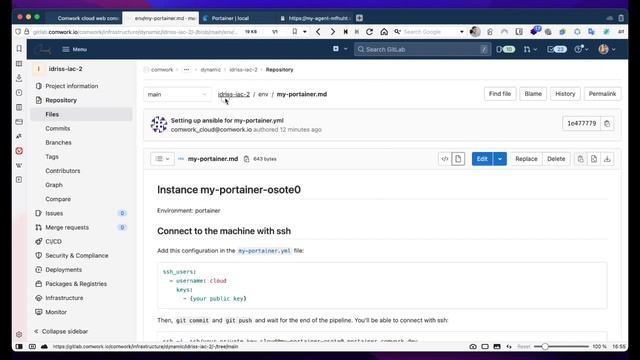Click the blue Edit button

pyautogui.click(x=482, y=159)
